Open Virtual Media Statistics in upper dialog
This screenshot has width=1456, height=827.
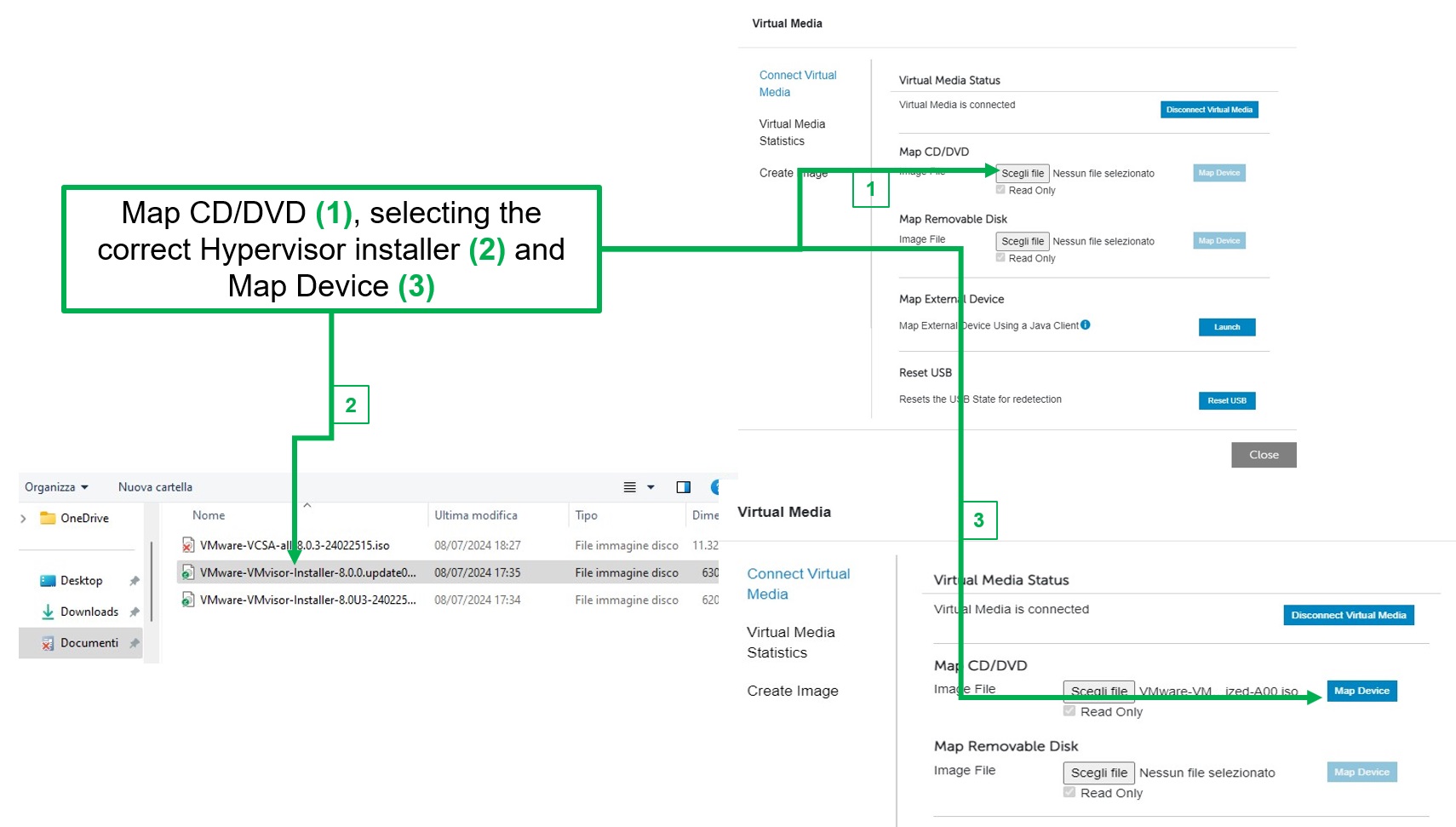[792, 132]
